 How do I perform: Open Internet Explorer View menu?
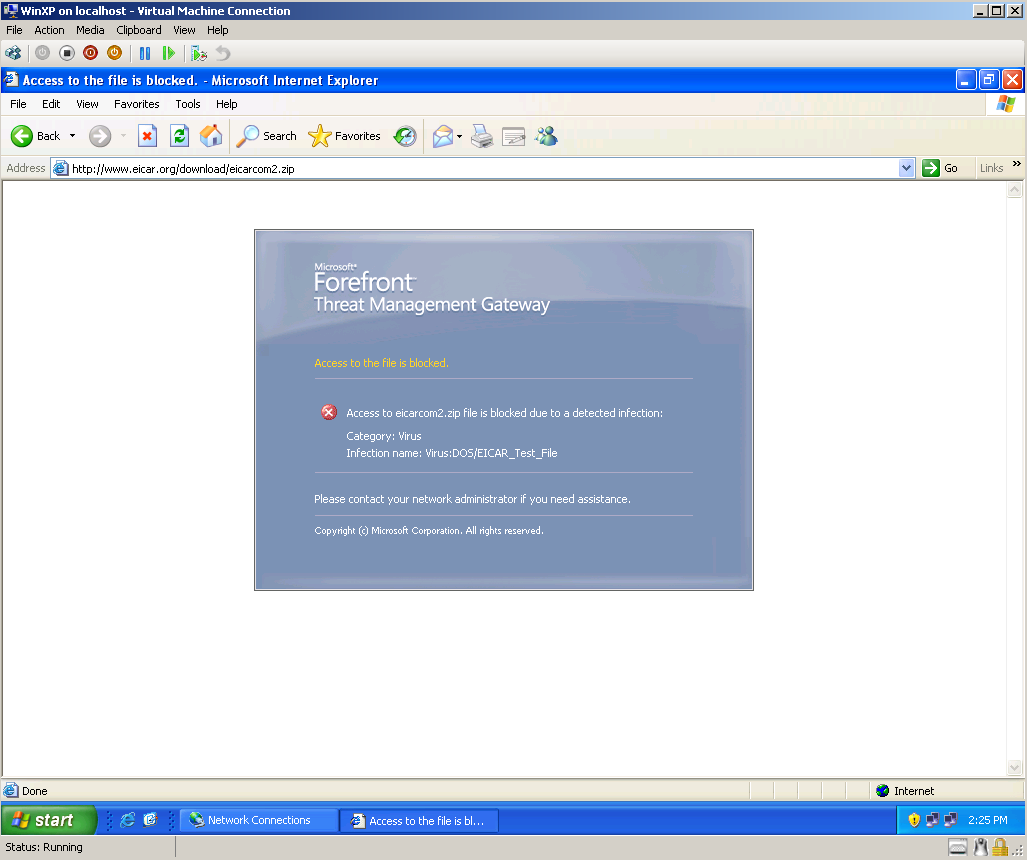(x=87, y=104)
